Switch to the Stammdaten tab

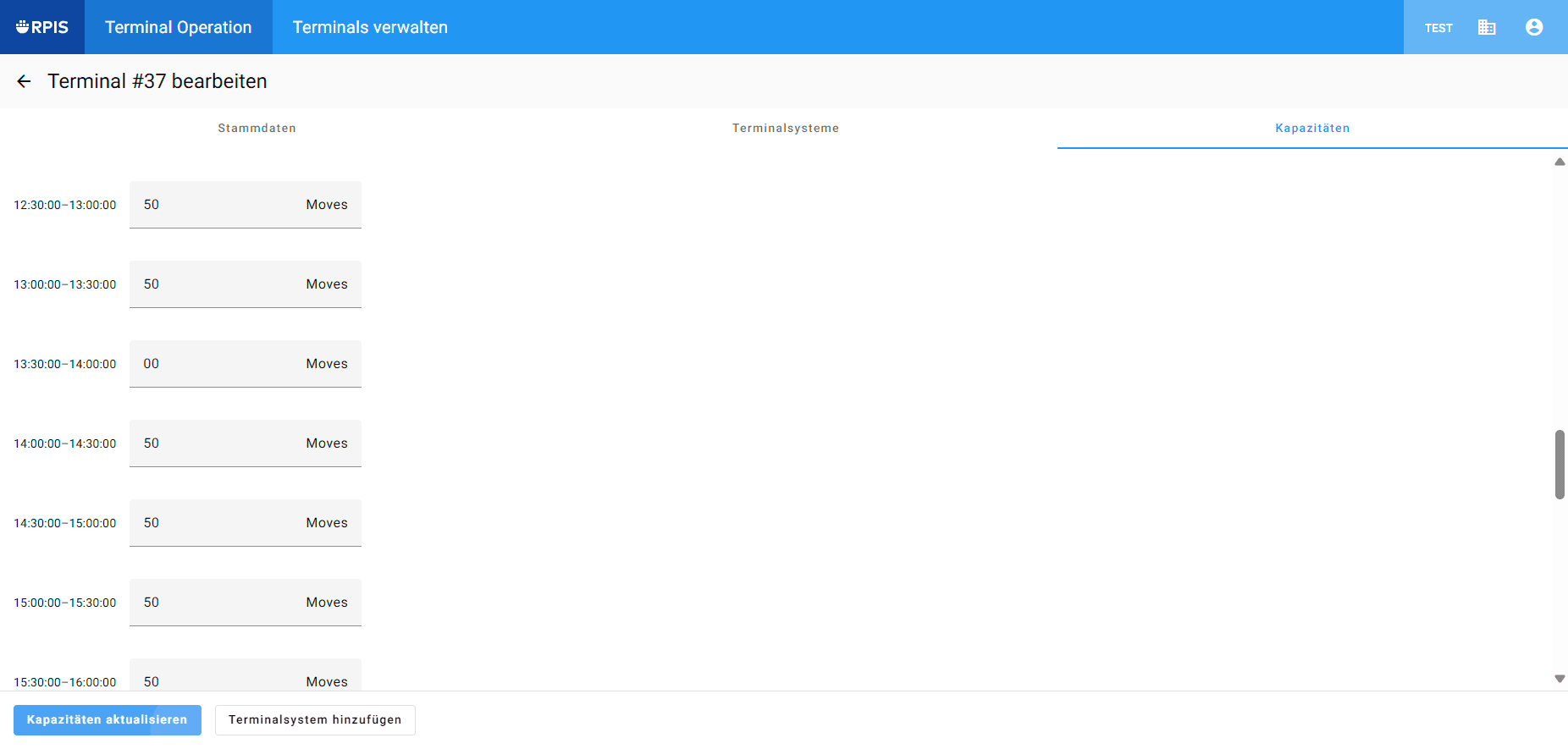point(257,128)
